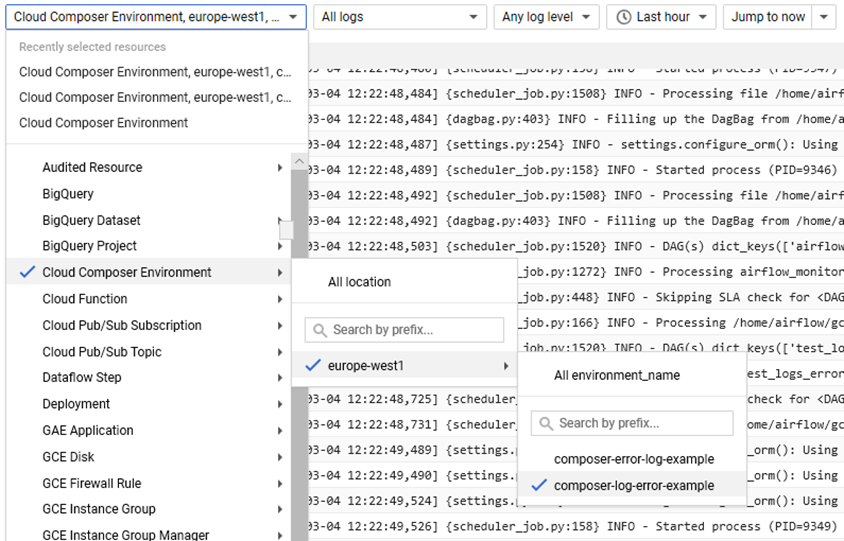Open the Any log level dropdown
844x541 pixels.
[546, 17]
